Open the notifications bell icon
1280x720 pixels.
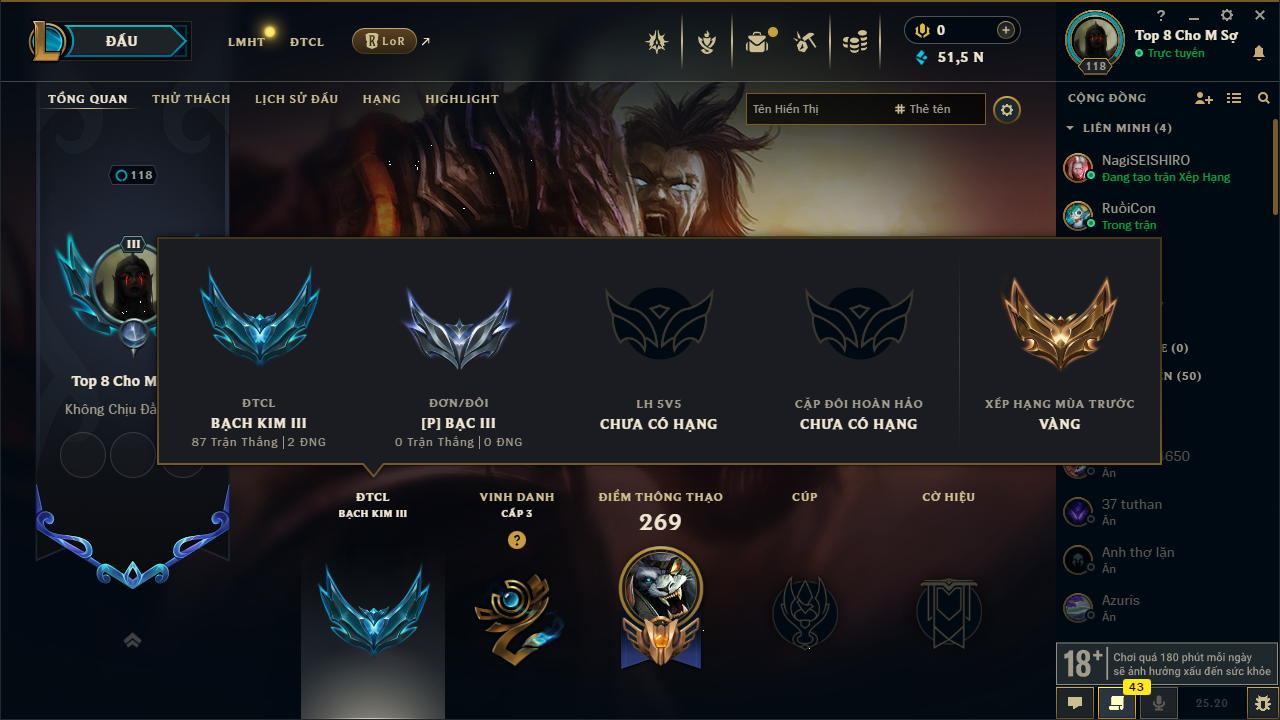1259,53
